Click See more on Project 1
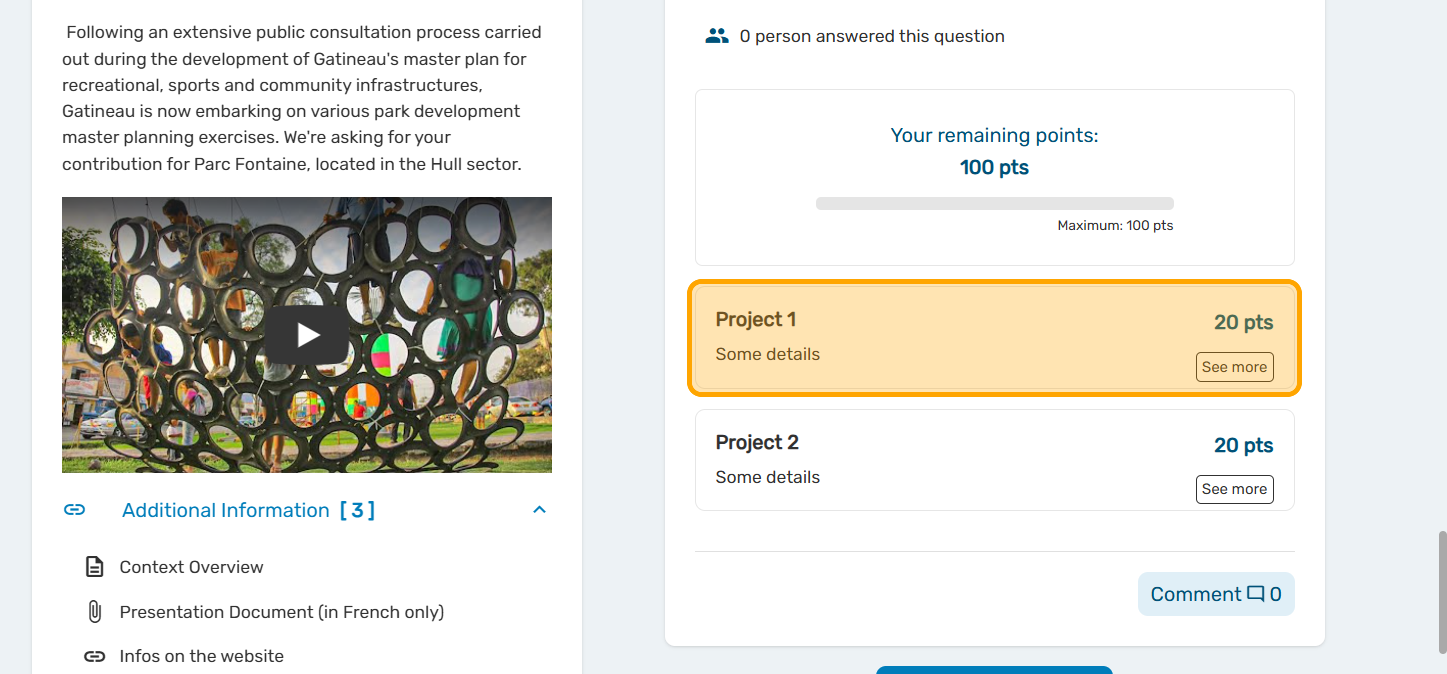 1234,367
